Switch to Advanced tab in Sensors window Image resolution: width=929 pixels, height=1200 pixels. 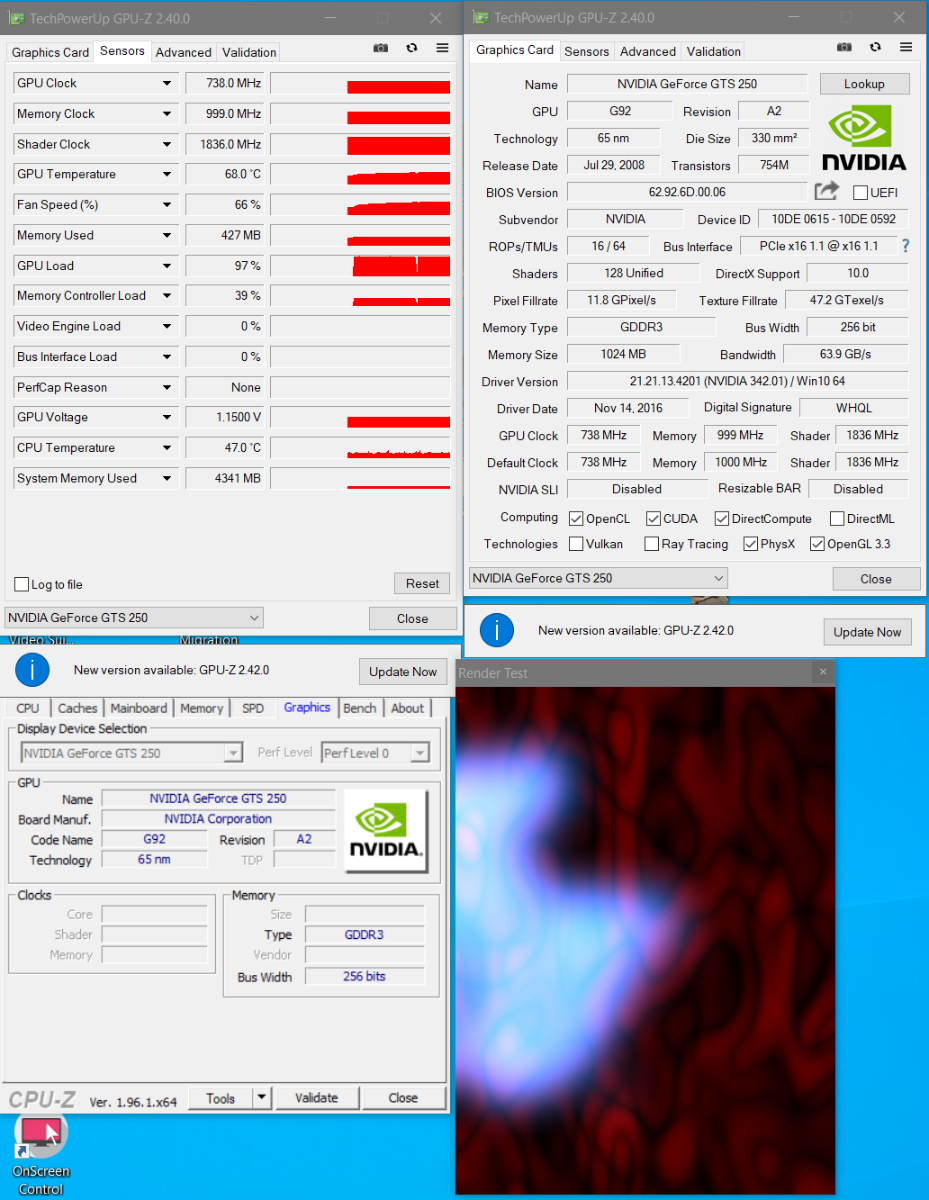click(183, 52)
